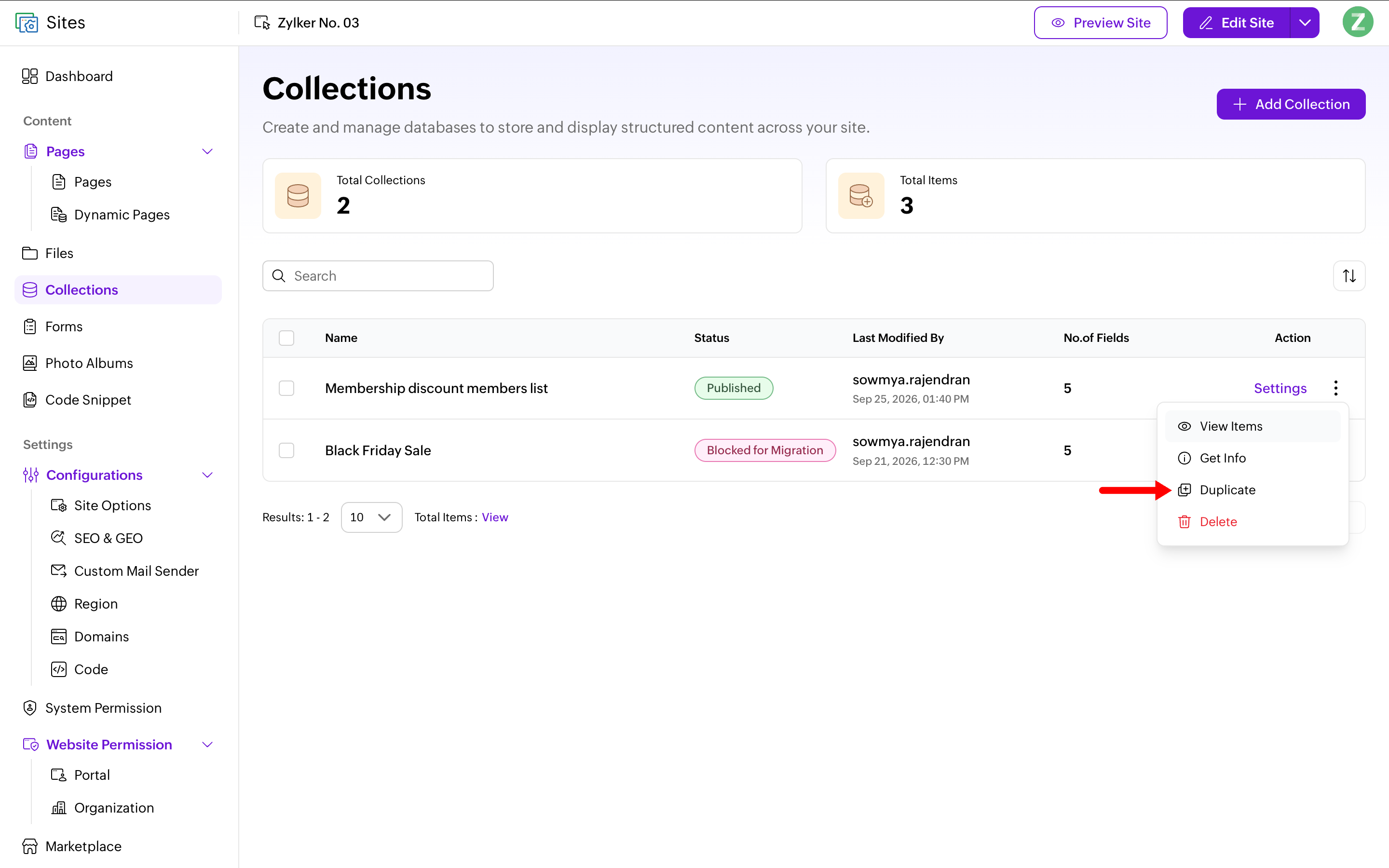Viewport: 1389px width, 868px height.
Task: Choose Delete from the menu
Action: pyautogui.click(x=1253, y=522)
